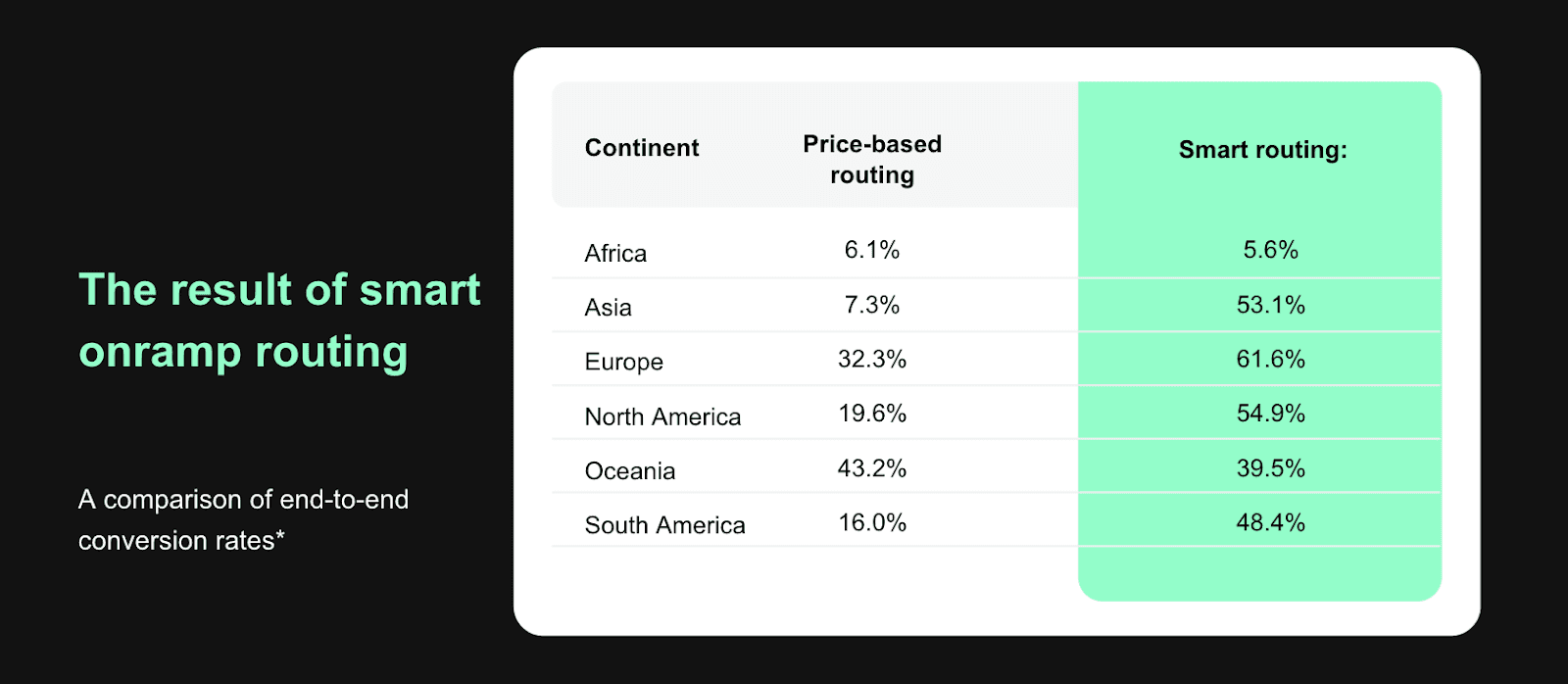
Task: Select Africa's 5.6% smart routing value
Action: [x=1270, y=250]
